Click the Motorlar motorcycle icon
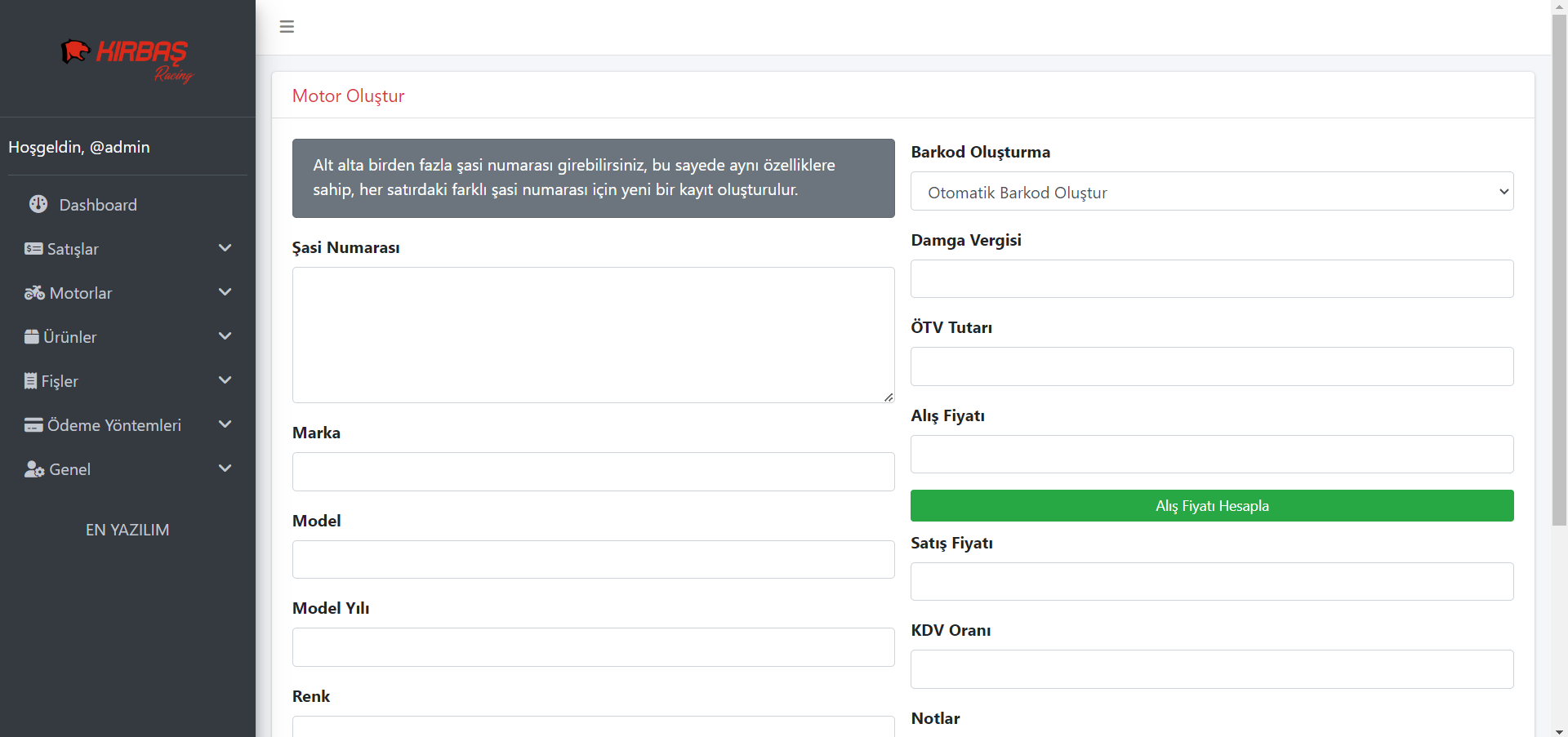This screenshot has height=737, width=1568. (x=34, y=293)
